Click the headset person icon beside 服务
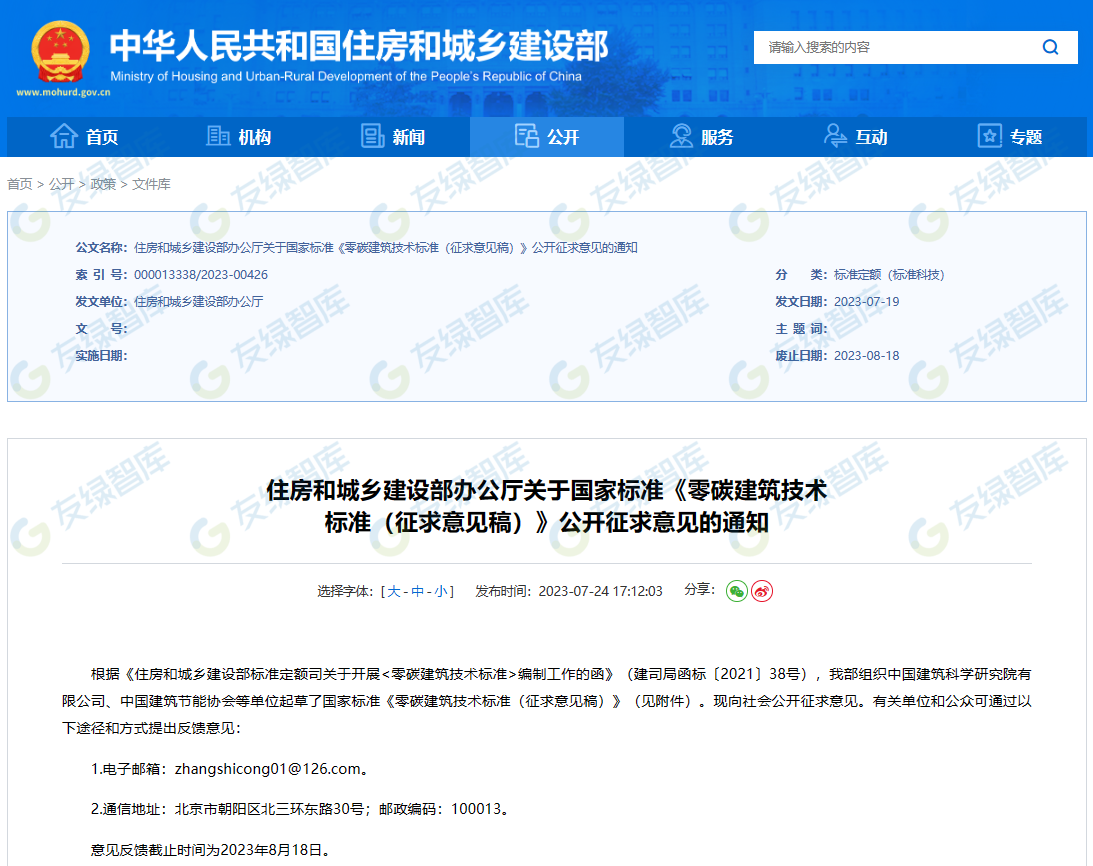 coord(681,136)
